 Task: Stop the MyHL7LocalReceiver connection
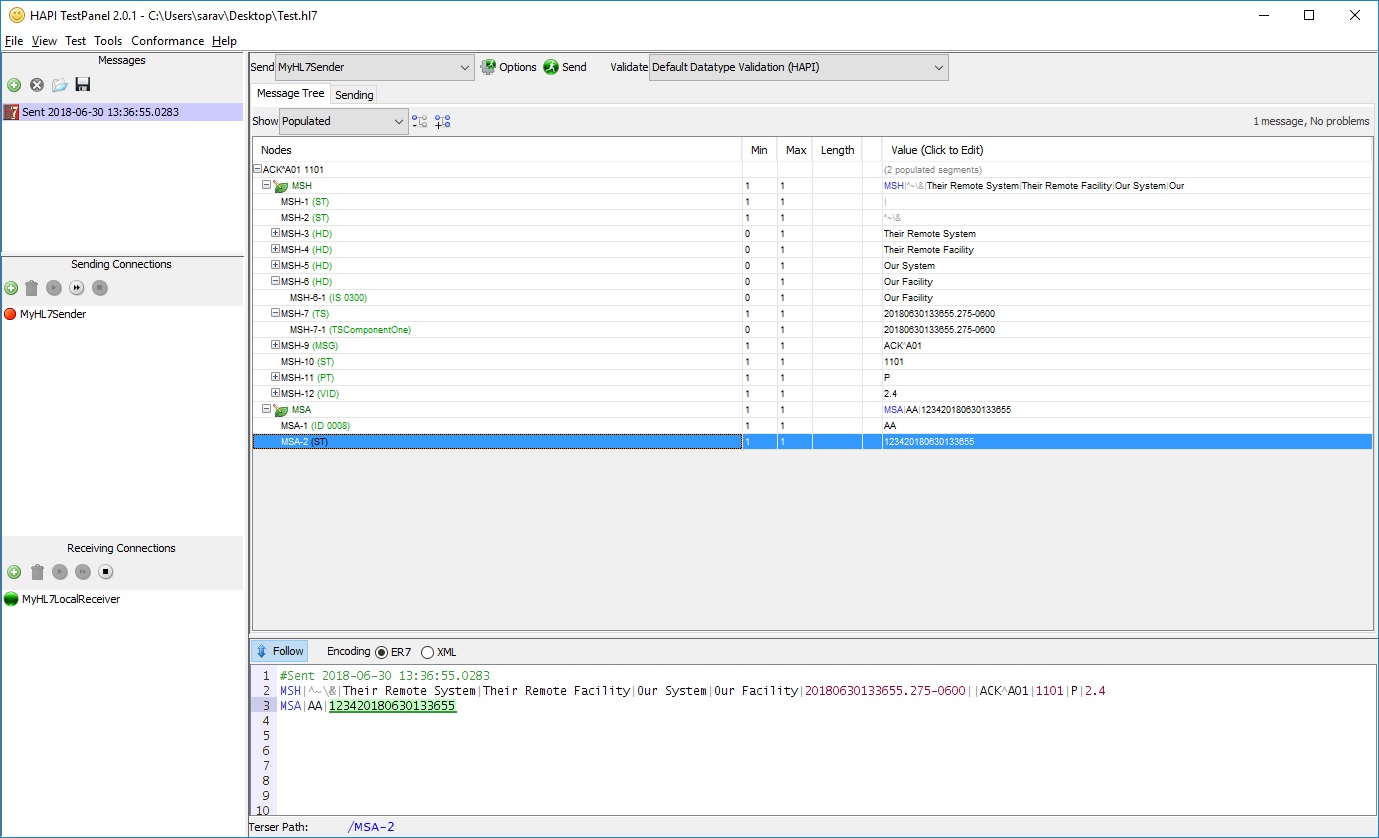(x=105, y=571)
